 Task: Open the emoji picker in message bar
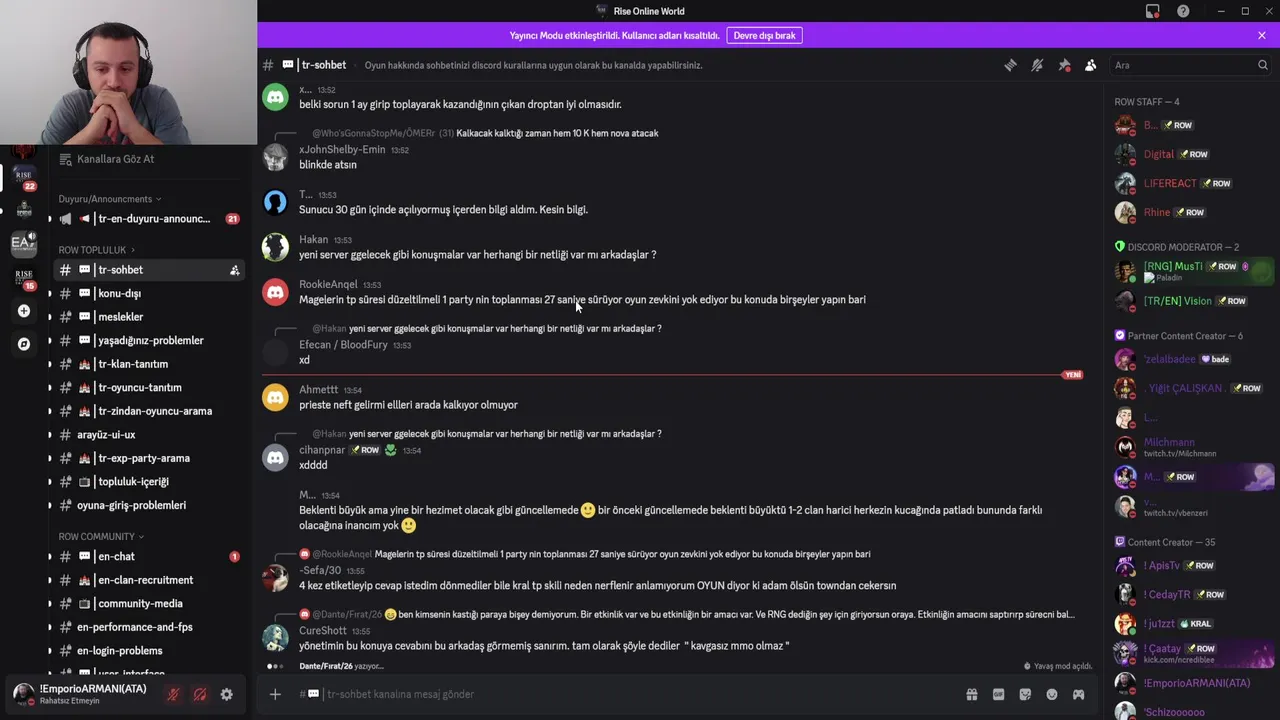1052,694
